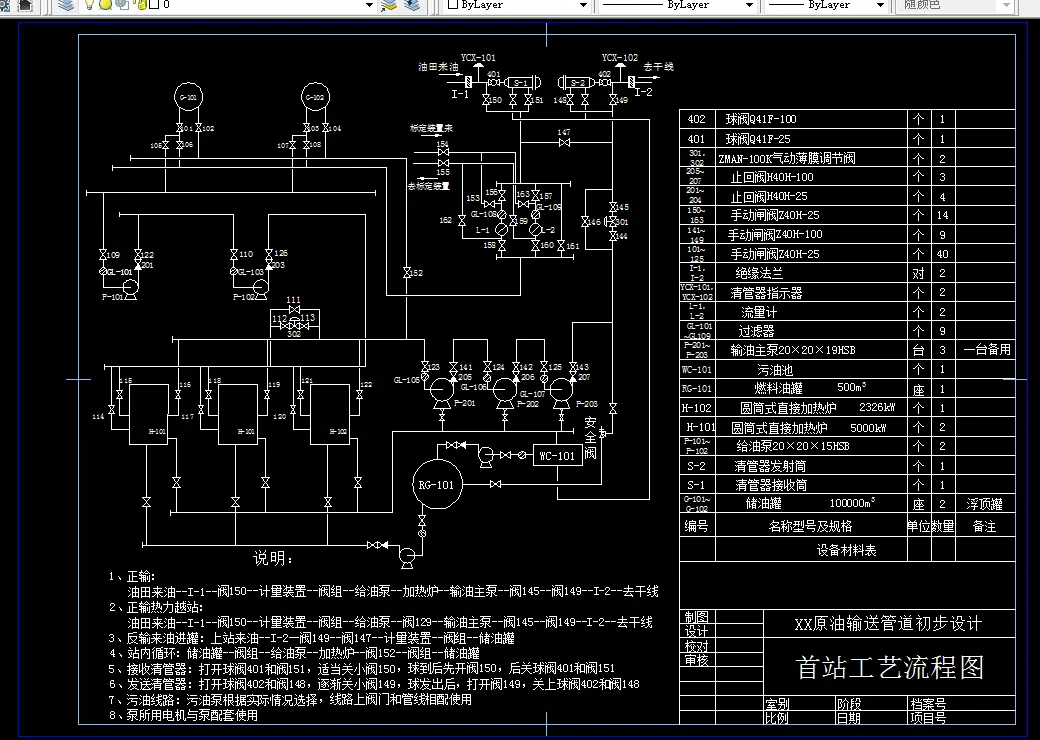This screenshot has width=1040, height=740.
Task: Open the lineweight ByLayer dropdown
Action: click(878, 6)
